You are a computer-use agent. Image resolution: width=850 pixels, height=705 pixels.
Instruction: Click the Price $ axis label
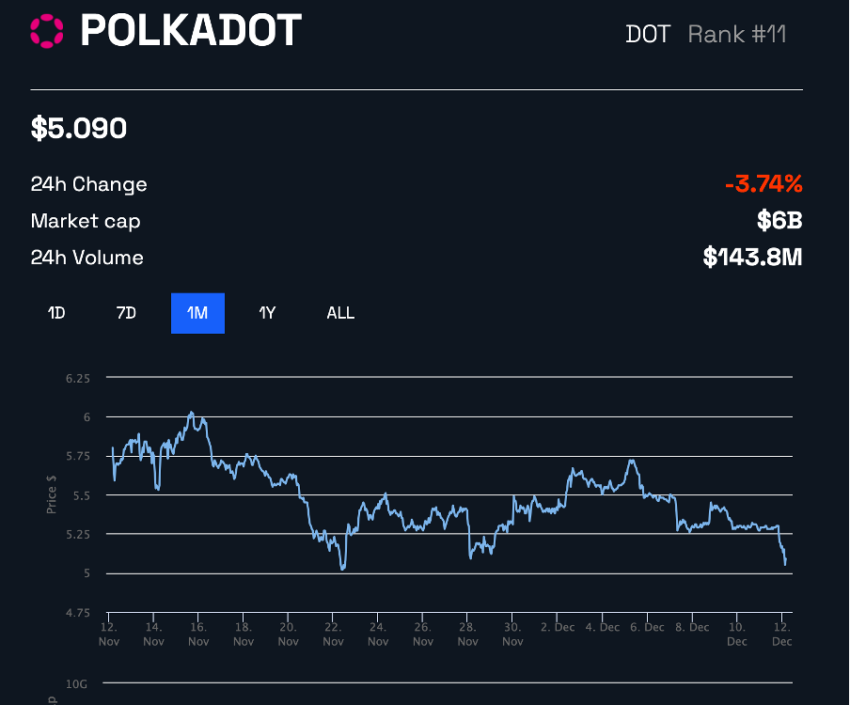(x=51, y=494)
